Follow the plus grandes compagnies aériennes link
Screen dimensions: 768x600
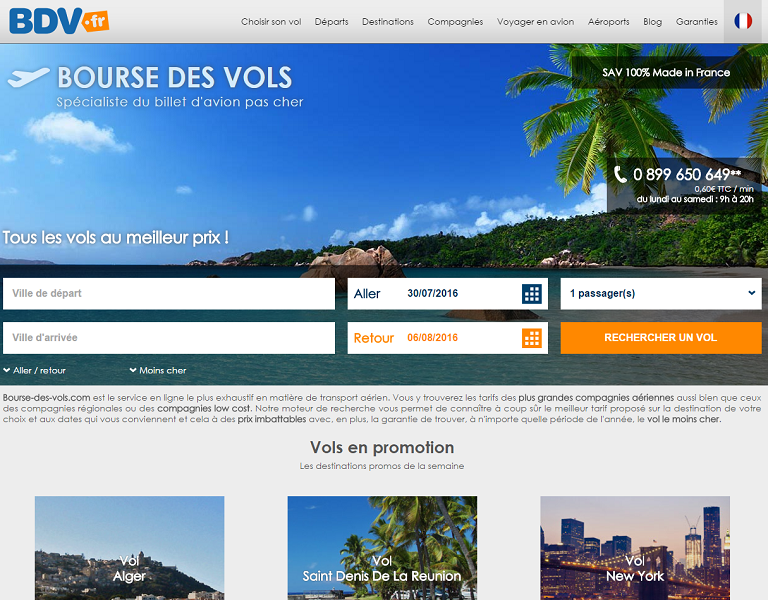click(x=596, y=398)
